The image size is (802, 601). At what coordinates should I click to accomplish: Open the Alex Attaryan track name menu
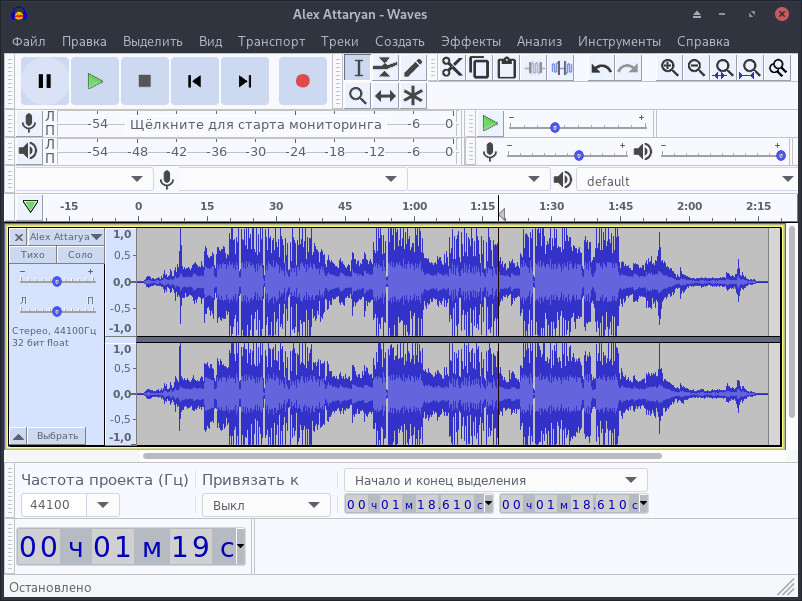[63, 237]
